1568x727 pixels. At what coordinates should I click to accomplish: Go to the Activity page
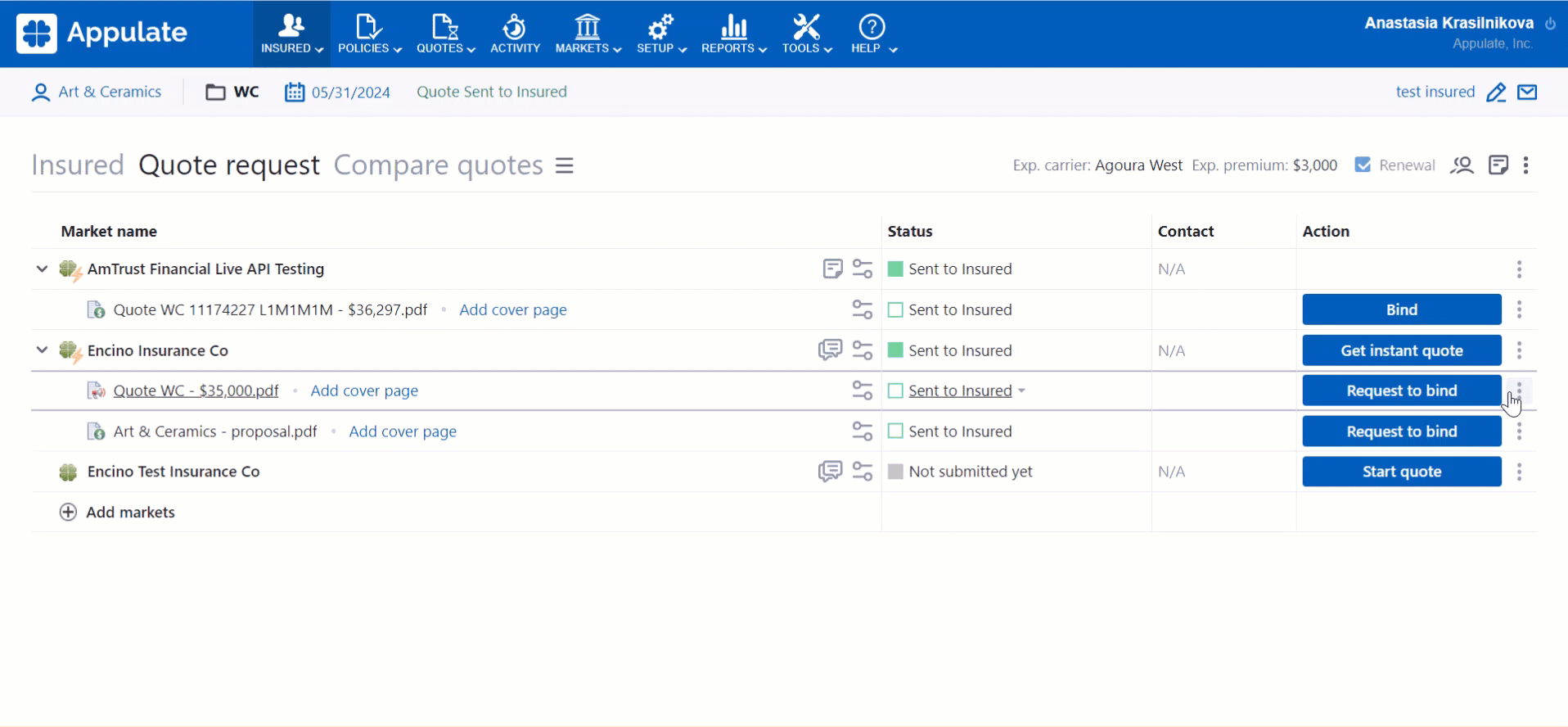515,34
